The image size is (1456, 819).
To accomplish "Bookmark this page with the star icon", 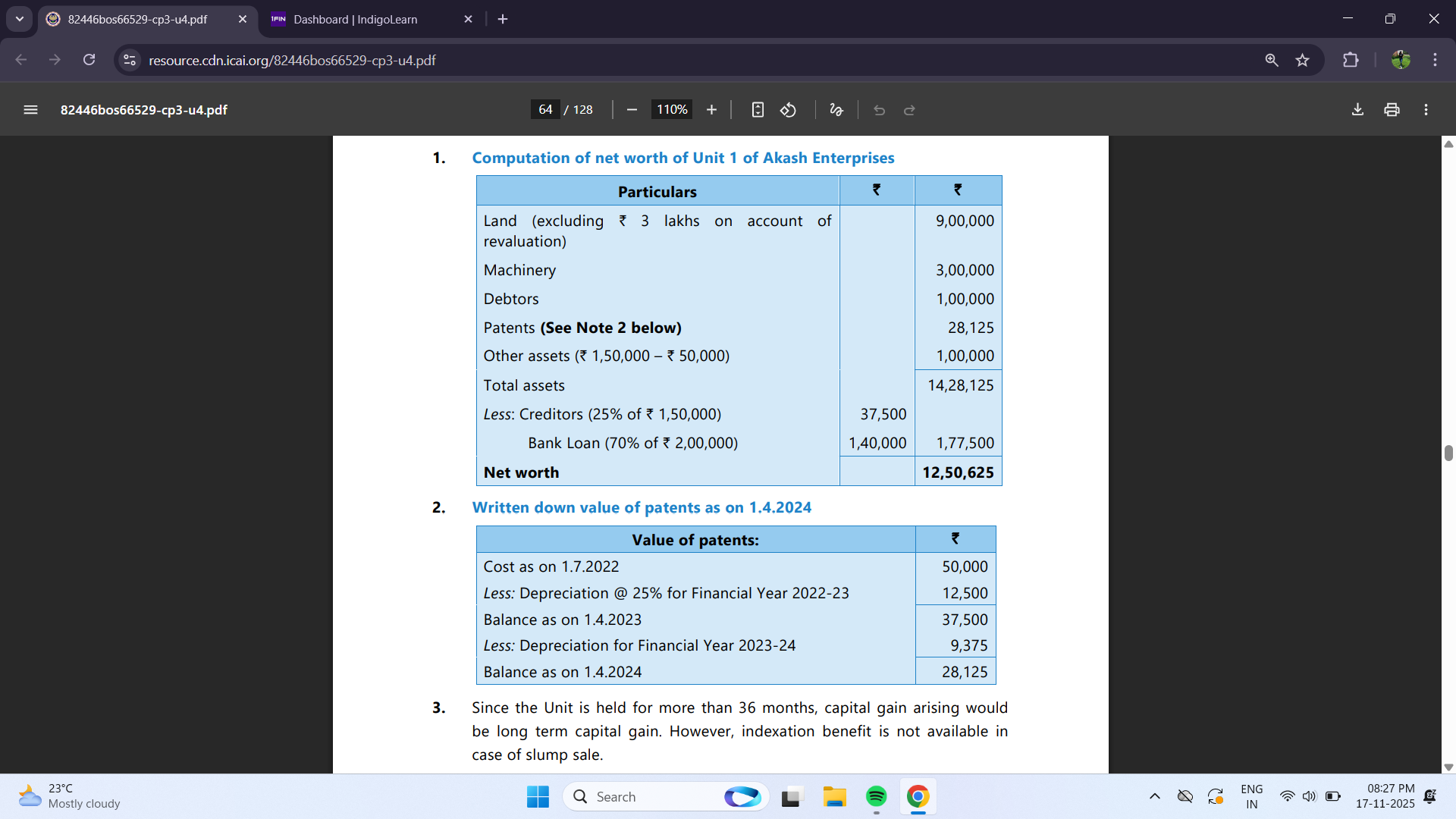I will tap(1303, 60).
